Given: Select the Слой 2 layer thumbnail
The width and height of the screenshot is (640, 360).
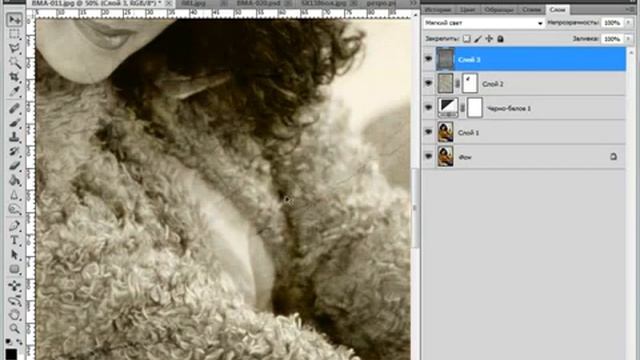Looking at the screenshot, I should coord(445,83).
